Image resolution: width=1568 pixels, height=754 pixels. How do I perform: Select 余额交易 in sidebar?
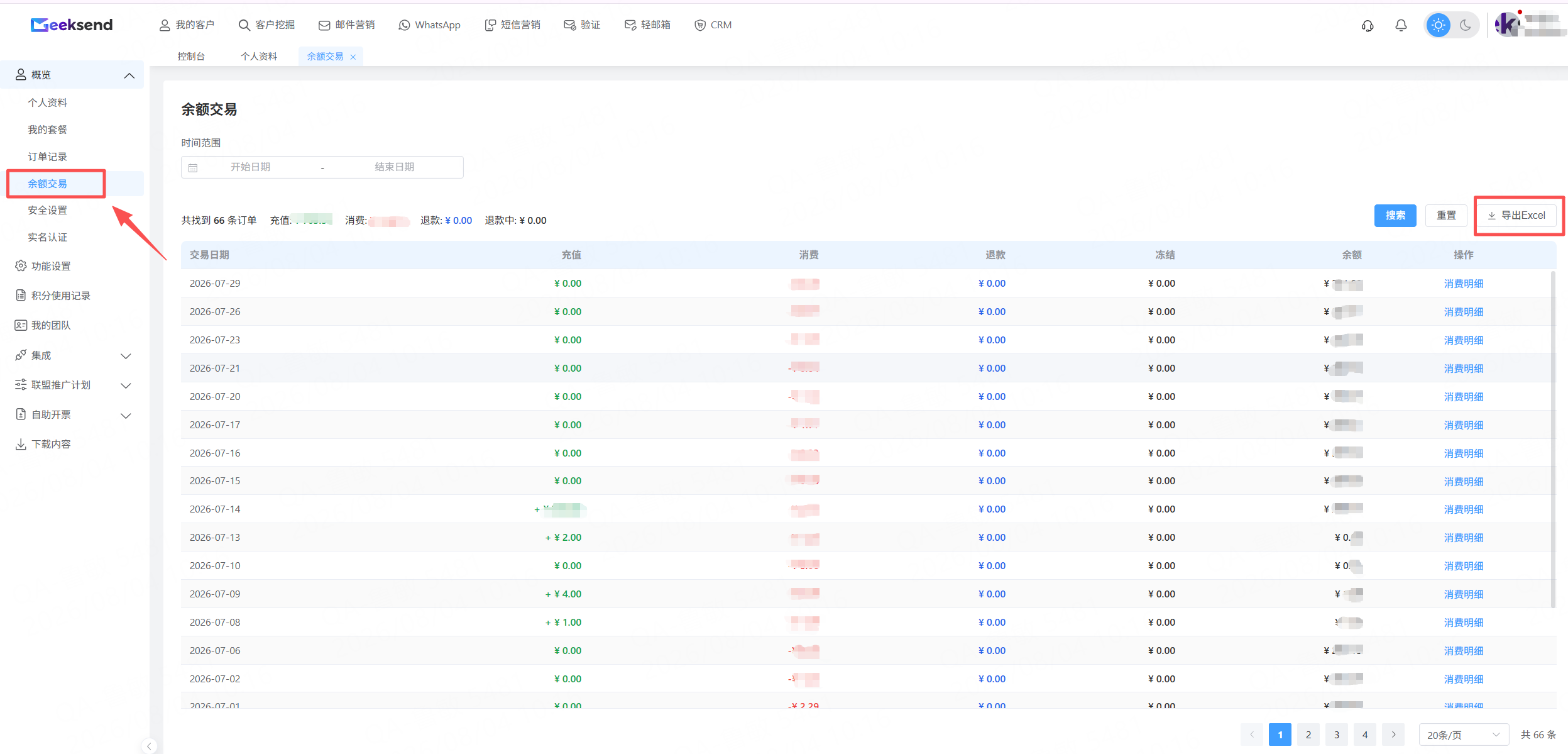click(x=48, y=184)
